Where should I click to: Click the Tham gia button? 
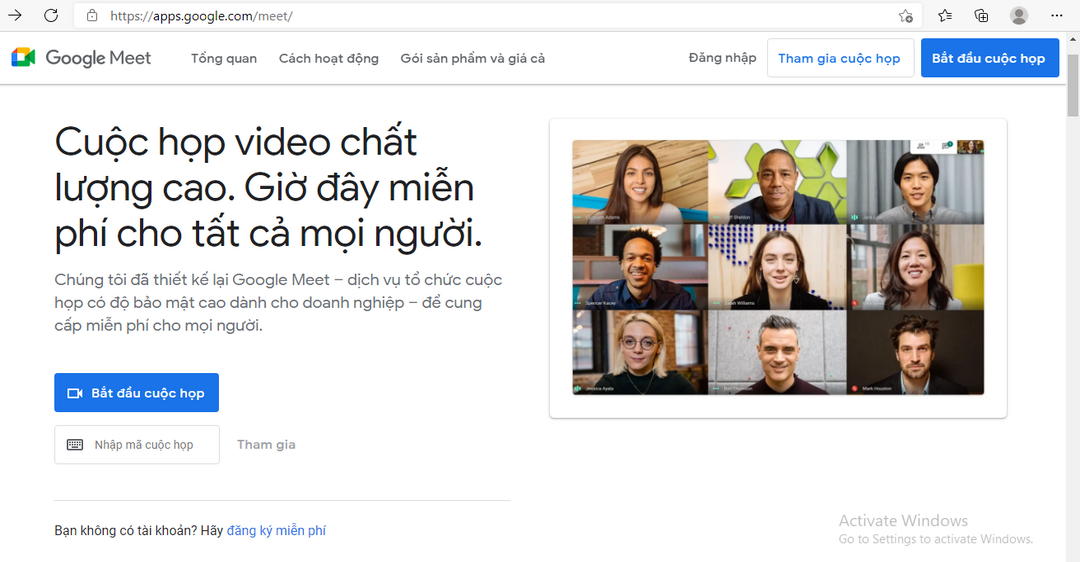pyautogui.click(x=267, y=444)
